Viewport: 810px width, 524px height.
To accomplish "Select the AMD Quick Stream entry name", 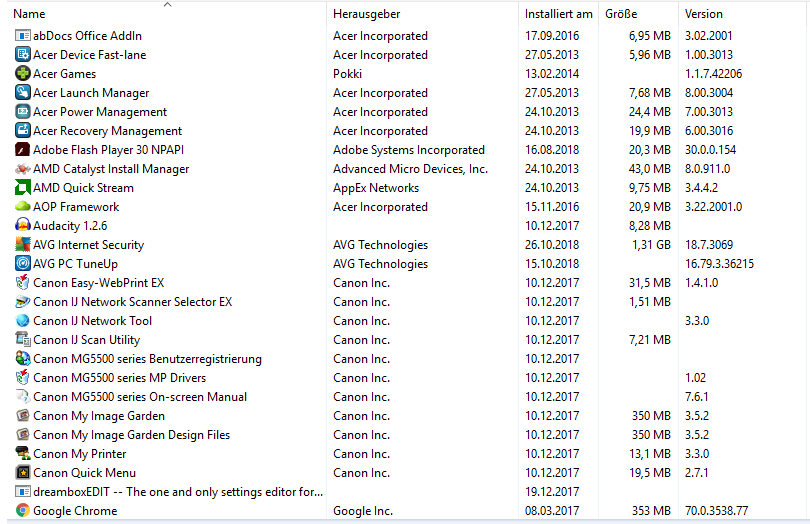I will click(83, 188).
